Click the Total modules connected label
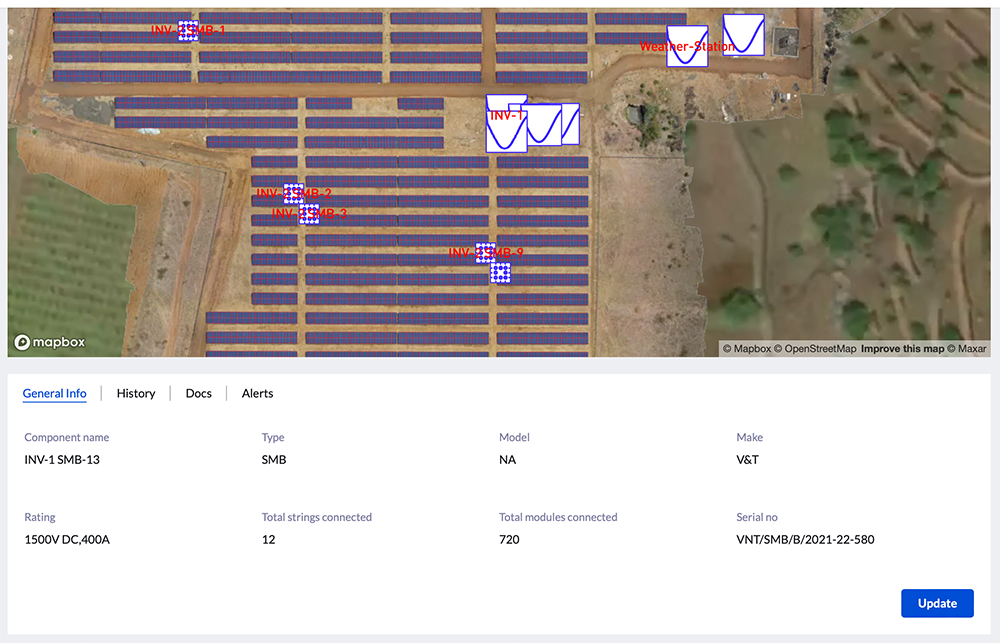The width and height of the screenshot is (1000, 643). click(x=558, y=517)
